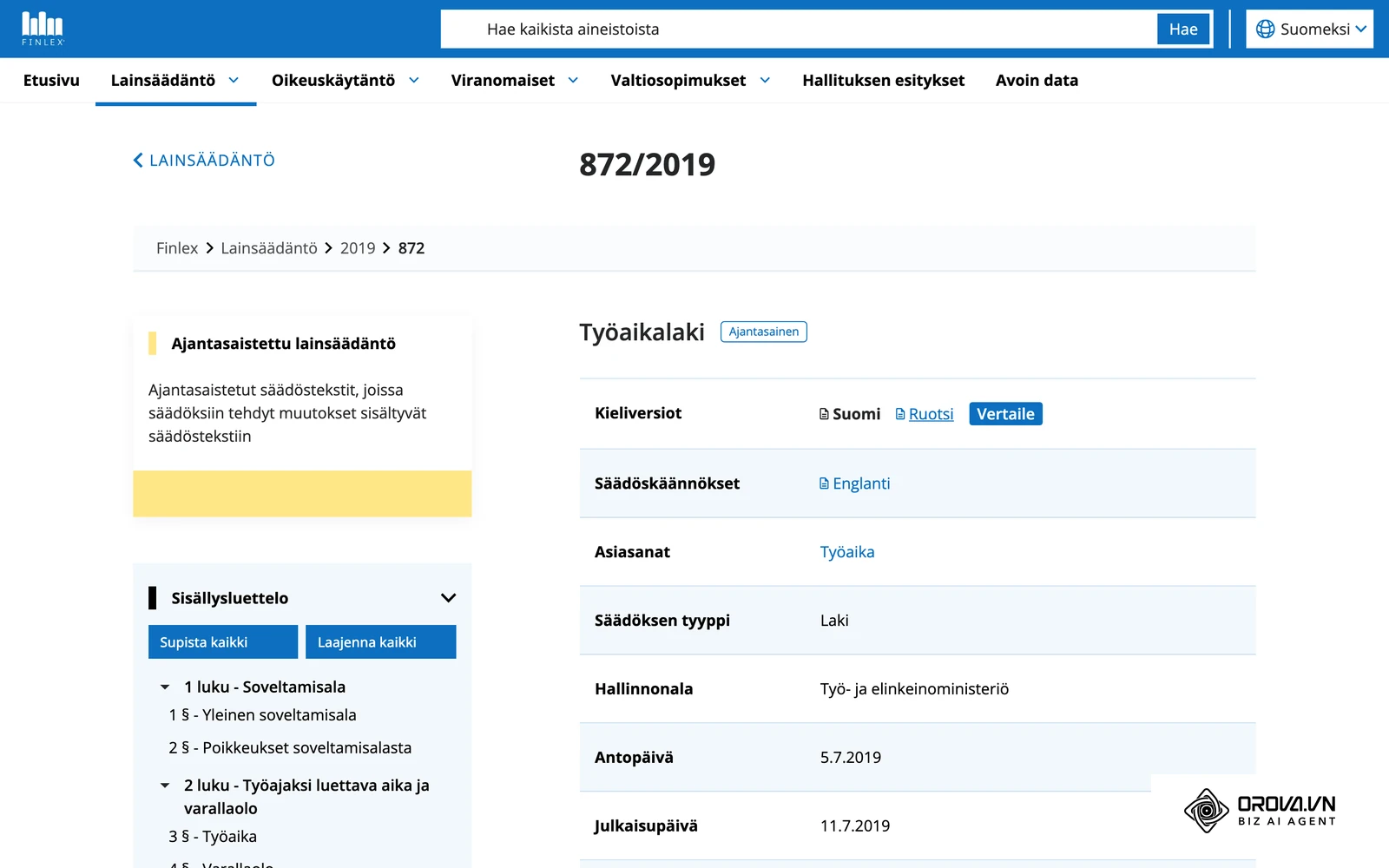Open 3 § - Työaika entry
1389x868 pixels.
pyautogui.click(x=213, y=837)
